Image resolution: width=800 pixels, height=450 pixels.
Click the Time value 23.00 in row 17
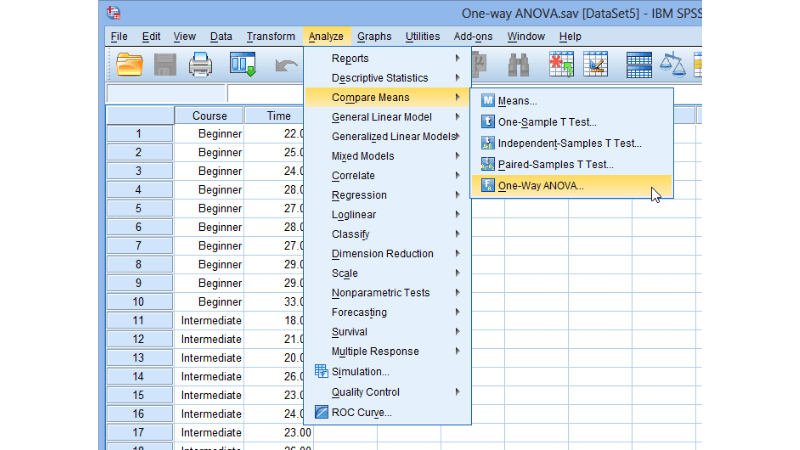279,433
